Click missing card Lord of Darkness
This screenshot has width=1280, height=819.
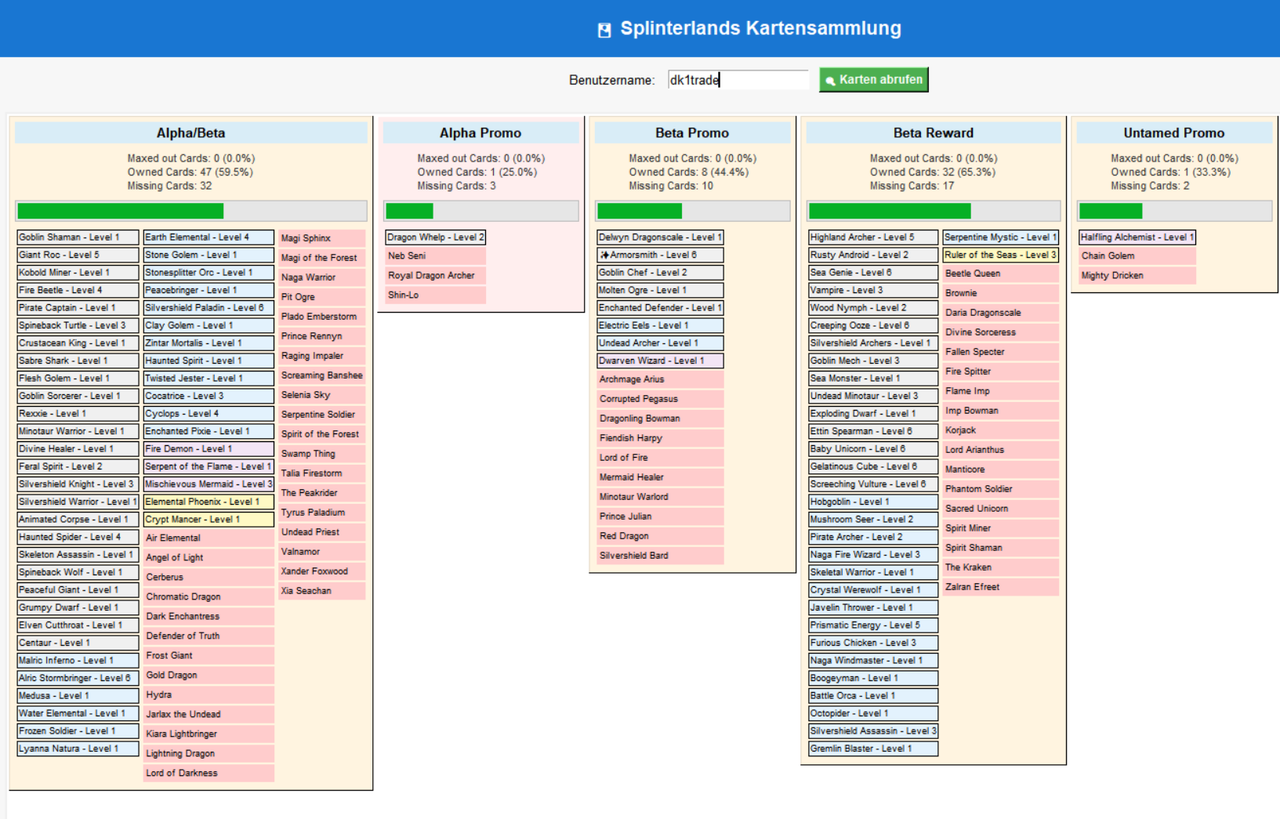pyautogui.click(x=209, y=773)
